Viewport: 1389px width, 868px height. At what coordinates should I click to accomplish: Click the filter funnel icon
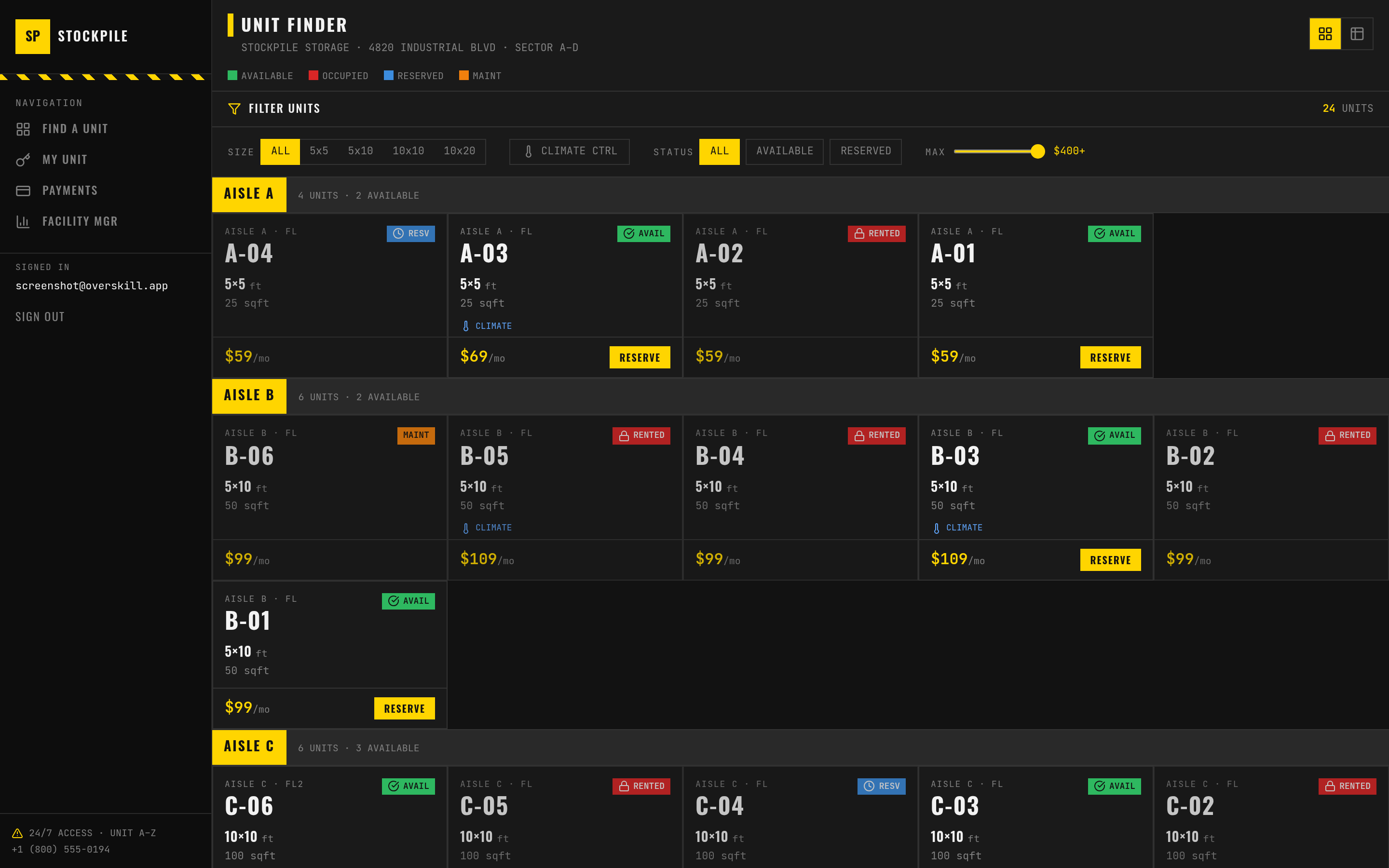234,108
